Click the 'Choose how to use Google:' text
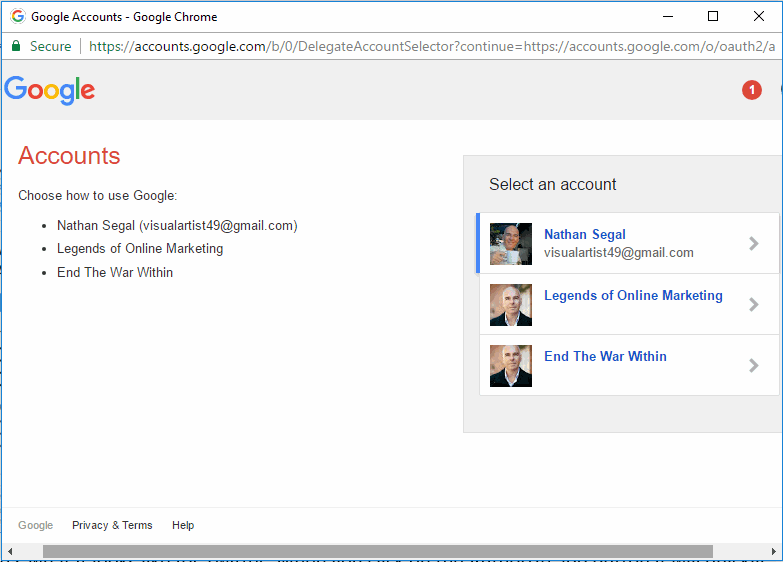Image resolution: width=783 pixels, height=562 pixels. click(98, 195)
